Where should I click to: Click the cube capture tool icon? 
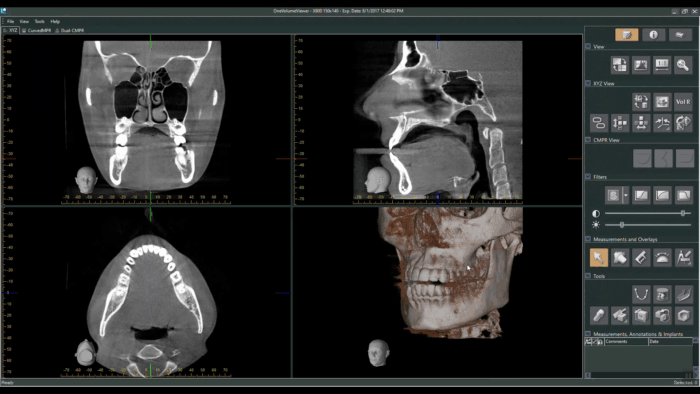click(x=641, y=315)
